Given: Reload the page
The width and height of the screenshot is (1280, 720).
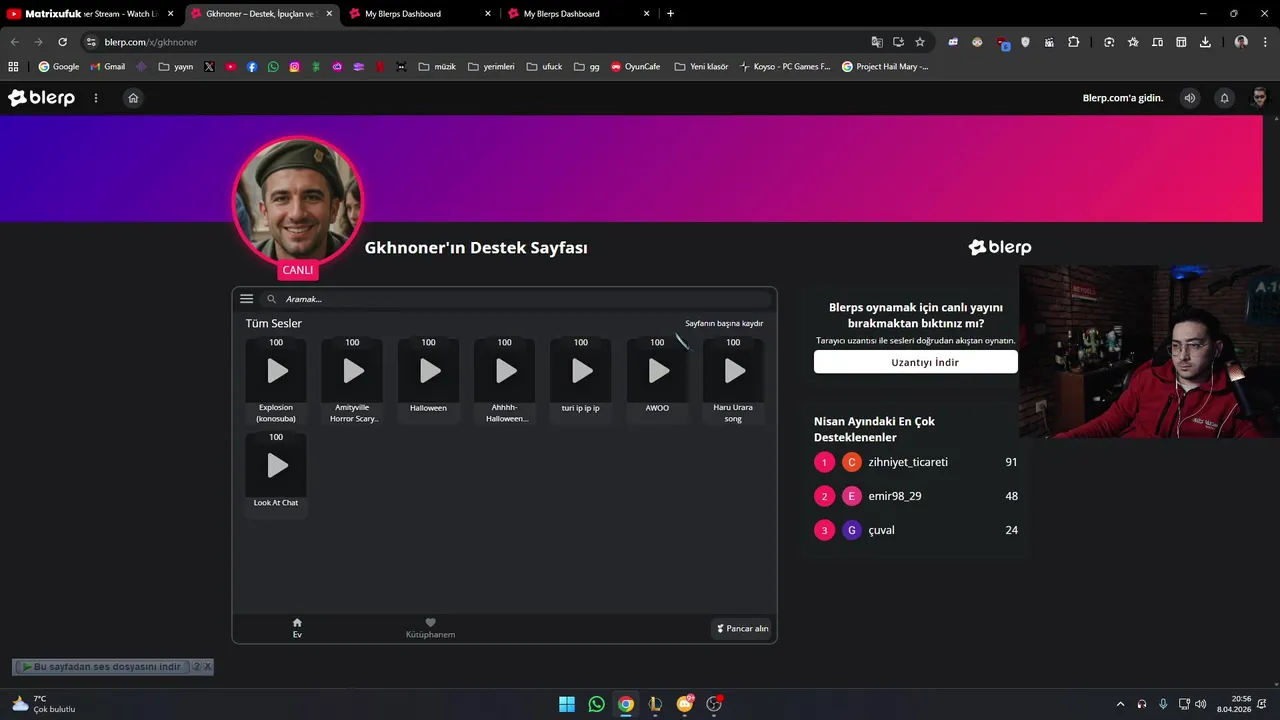Looking at the screenshot, I should click(62, 42).
